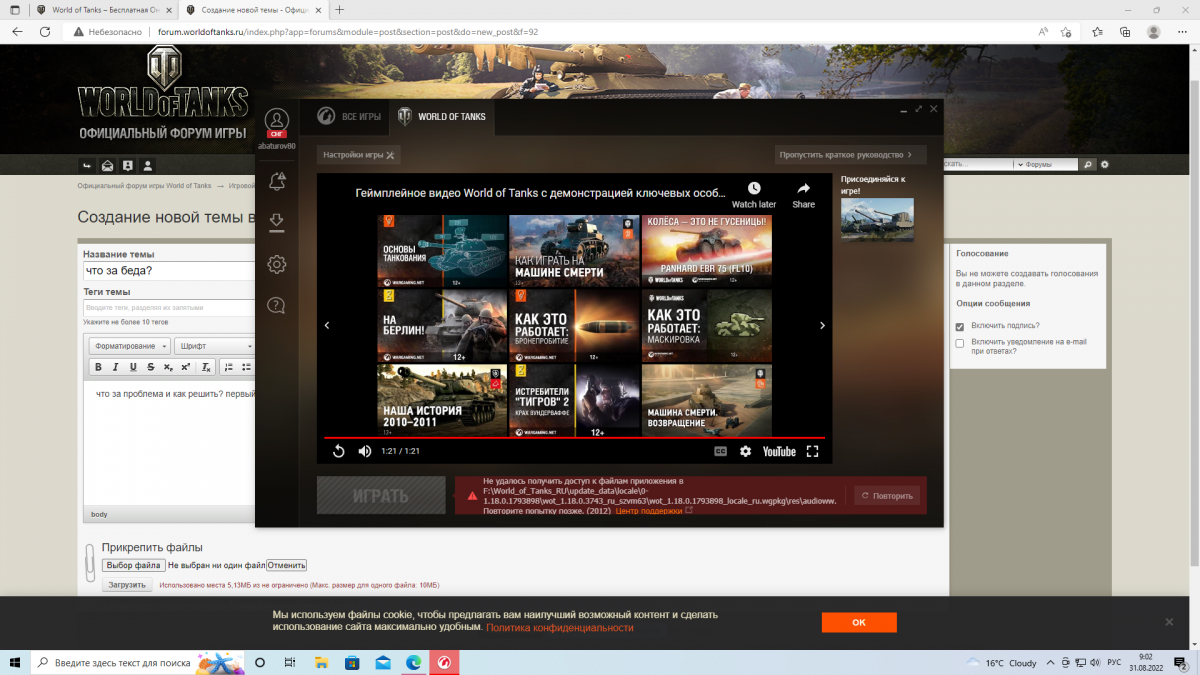Close the Настройки игры panel tab
The height and width of the screenshot is (675, 1200).
pos(391,155)
